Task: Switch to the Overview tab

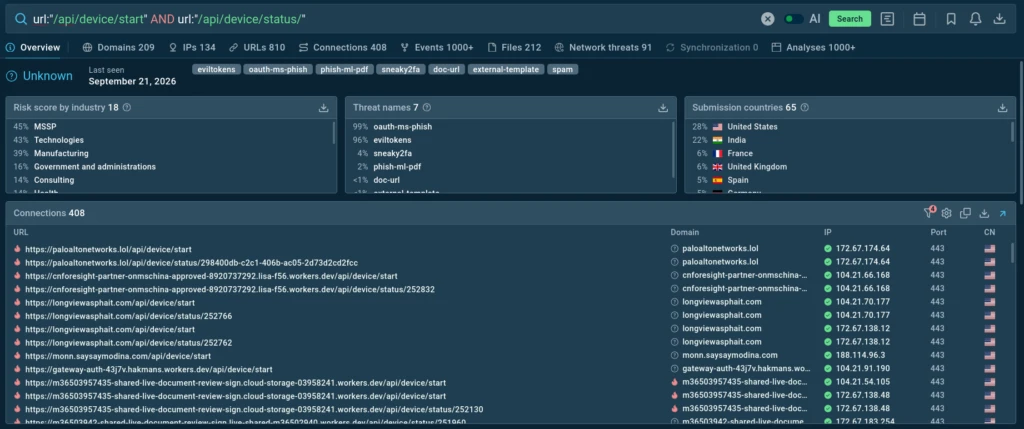Action: [x=33, y=48]
